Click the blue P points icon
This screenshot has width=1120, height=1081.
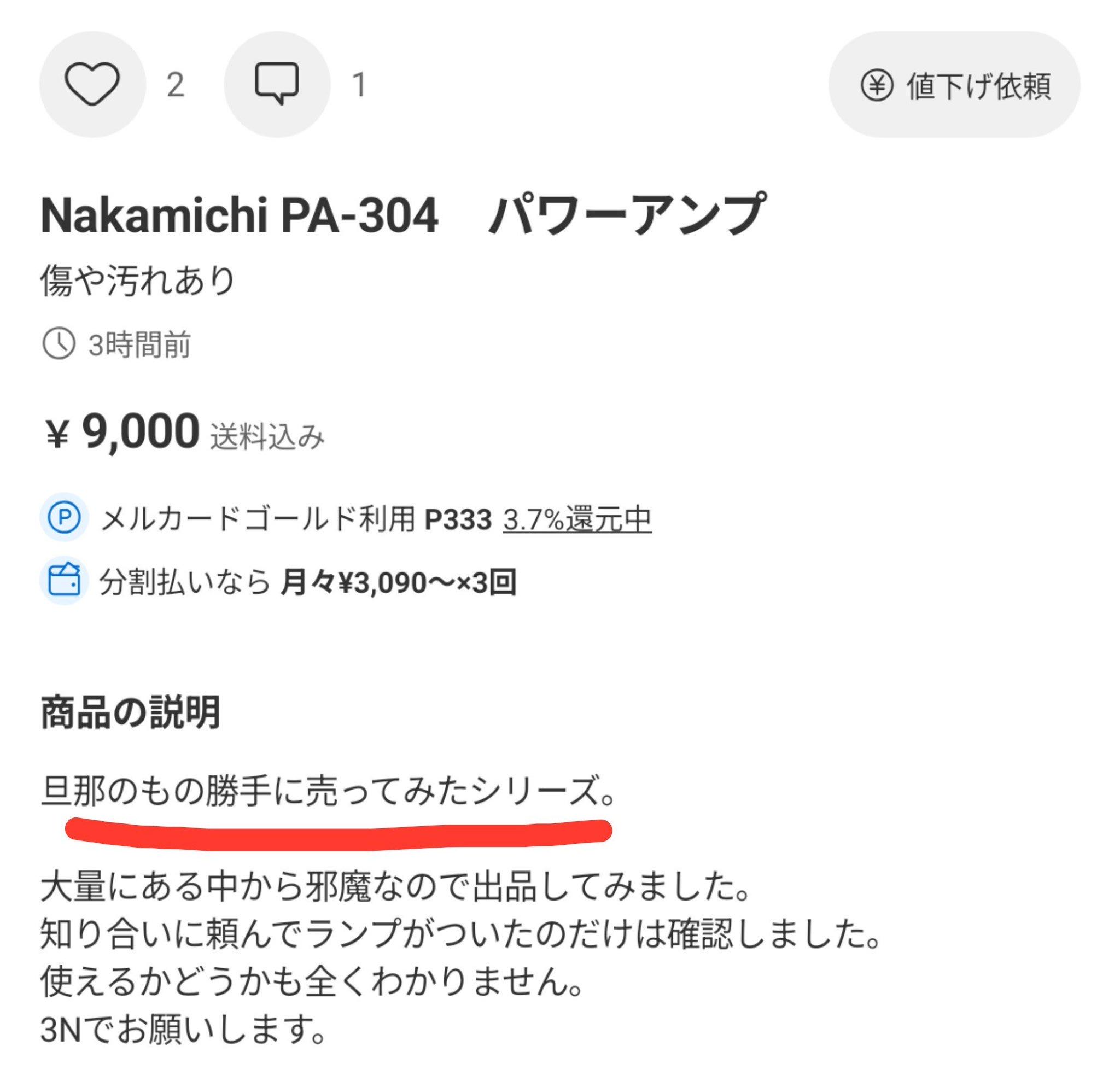pyautogui.click(x=64, y=517)
